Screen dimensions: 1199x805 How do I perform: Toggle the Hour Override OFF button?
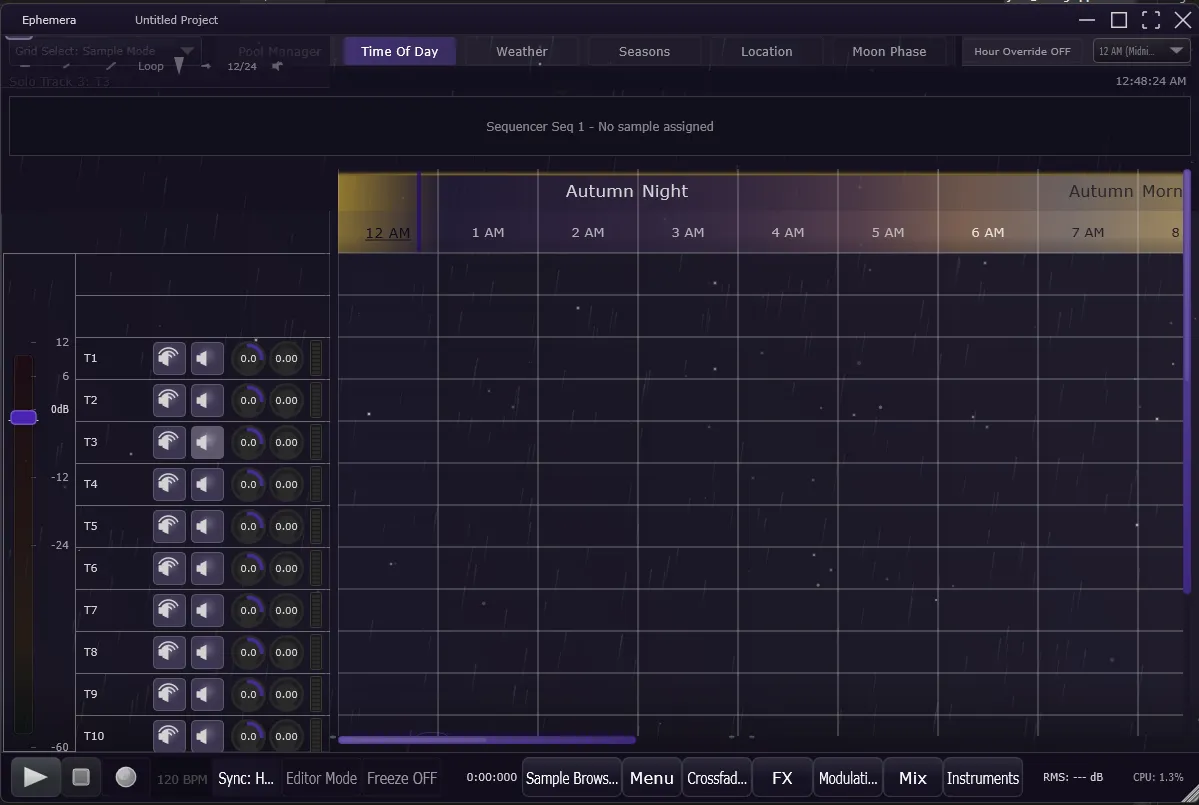pyautogui.click(x=1022, y=51)
